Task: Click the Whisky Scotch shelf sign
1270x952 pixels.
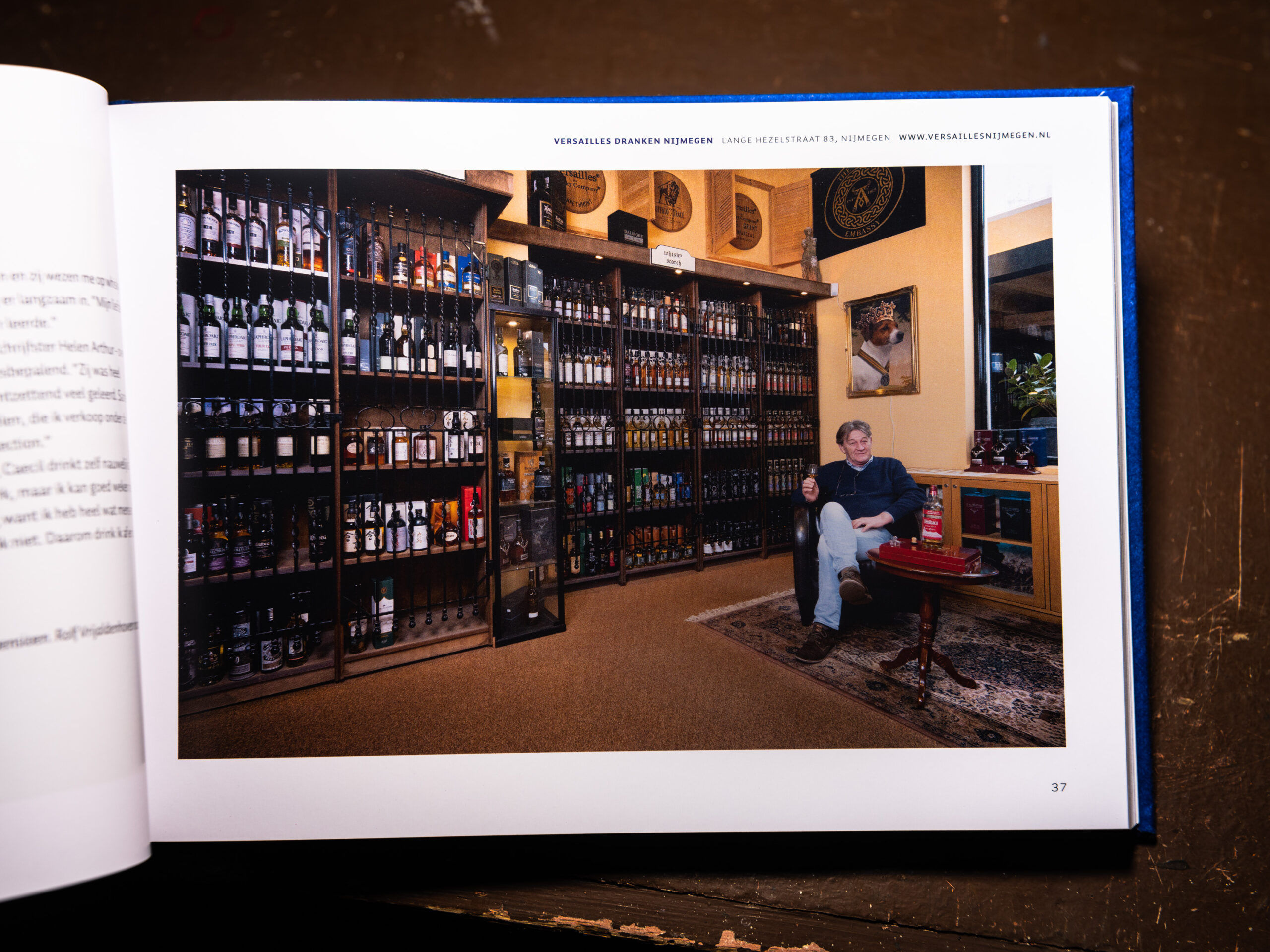Action: [672, 258]
